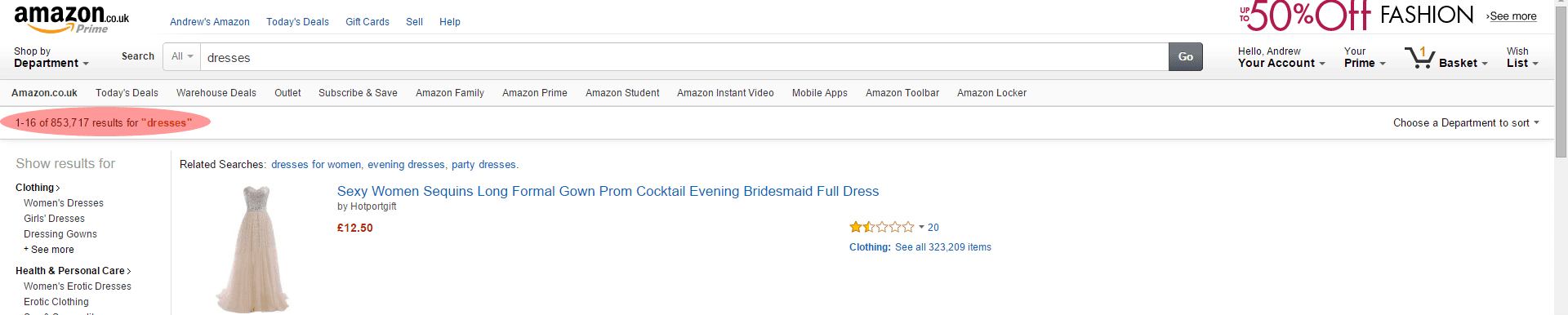Open the shopping basket icon
Screen dimensions: 1568x315
1419,57
